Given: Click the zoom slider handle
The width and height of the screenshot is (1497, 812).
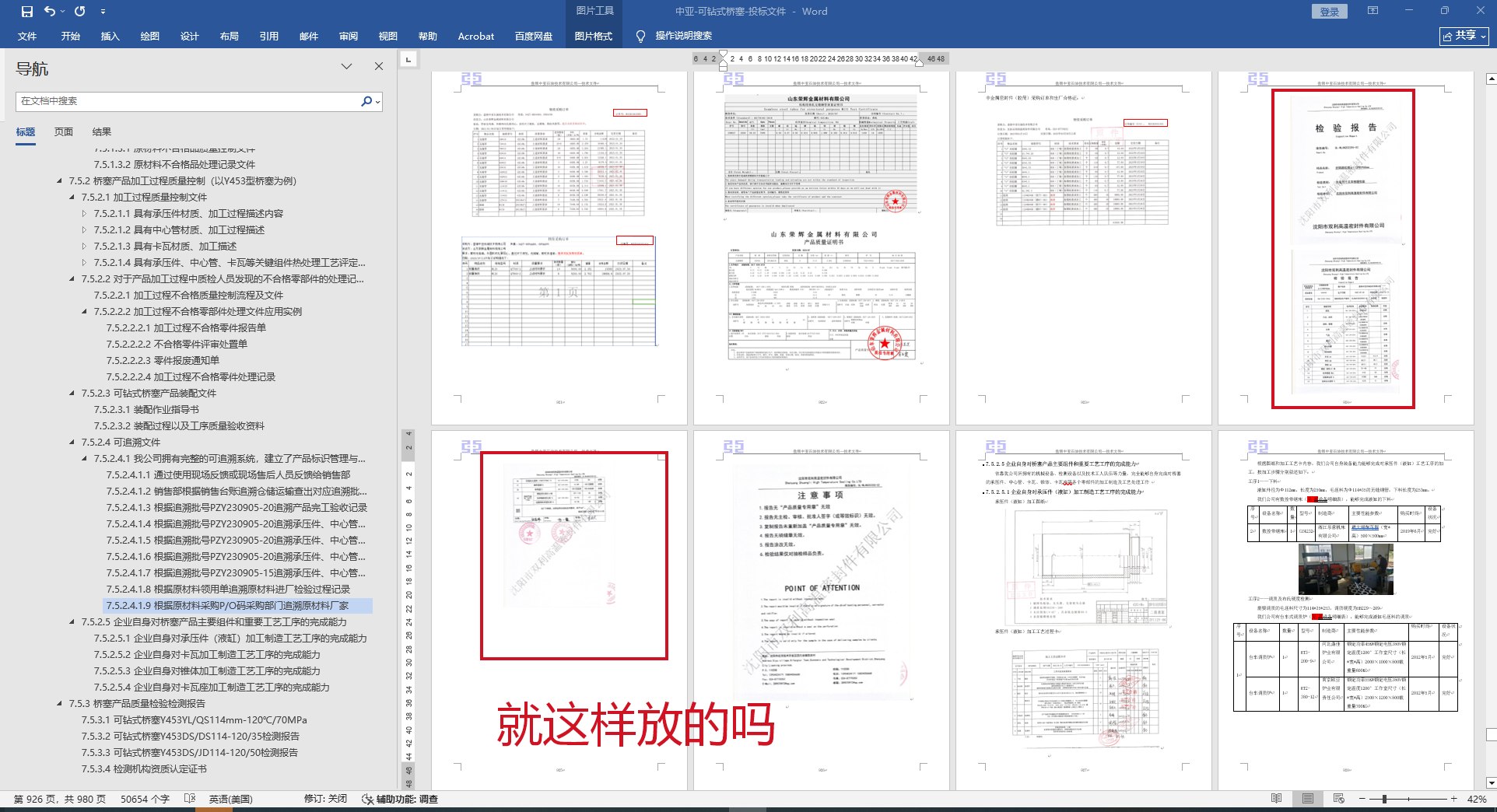Looking at the screenshot, I should click(x=1385, y=799).
